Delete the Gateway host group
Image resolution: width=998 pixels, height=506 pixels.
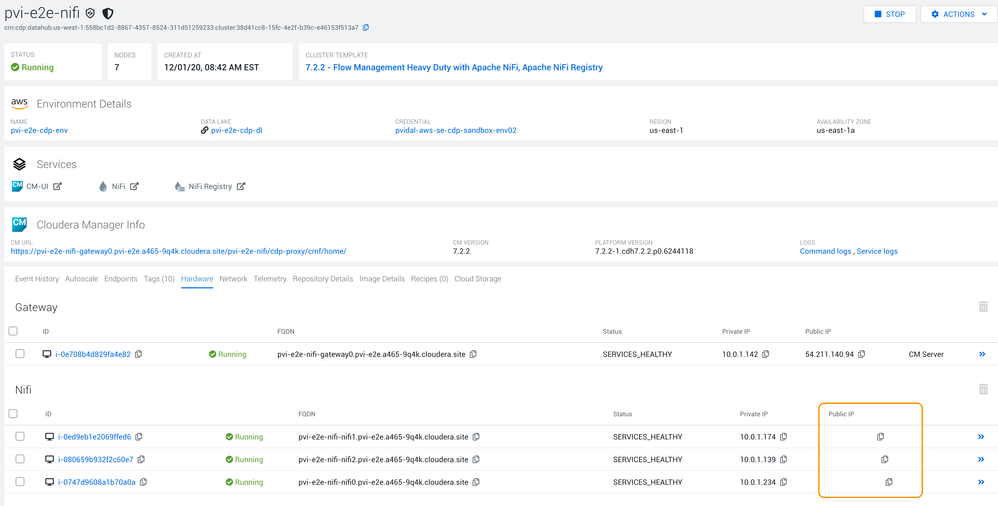(983, 307)
